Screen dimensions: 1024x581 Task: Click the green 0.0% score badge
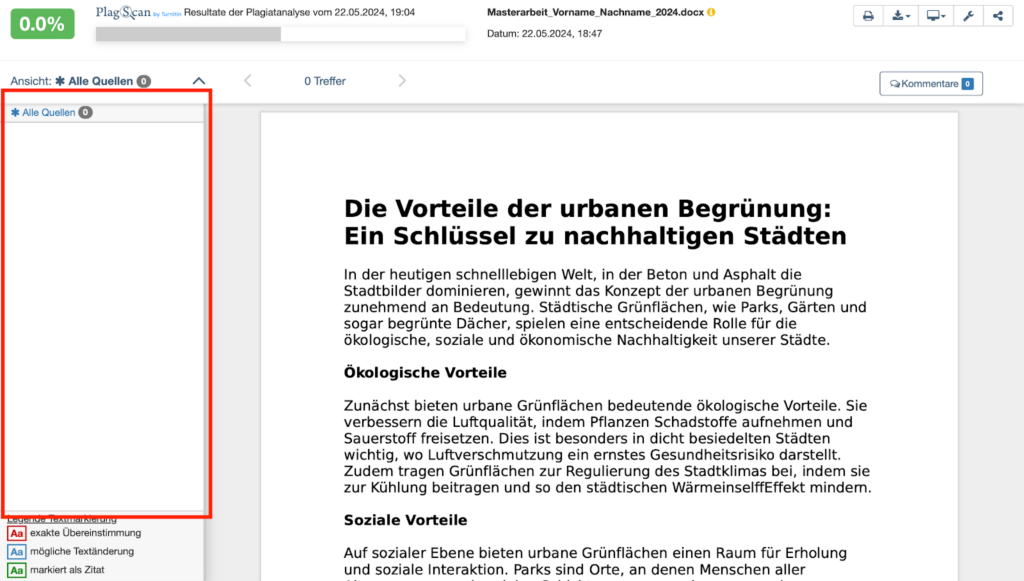click(x=42, y=24)
